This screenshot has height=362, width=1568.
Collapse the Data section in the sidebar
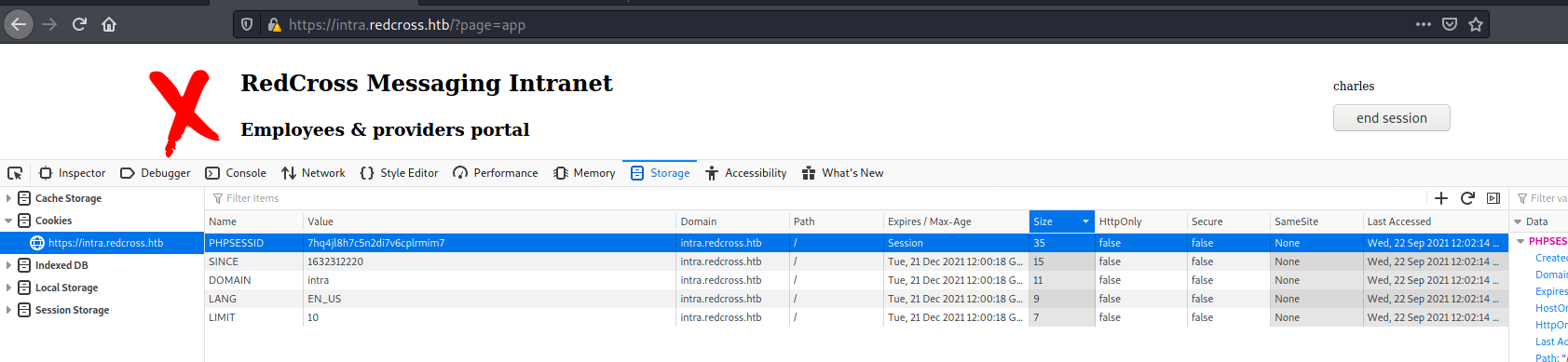pyautogui.click(x=1518, y=221)
